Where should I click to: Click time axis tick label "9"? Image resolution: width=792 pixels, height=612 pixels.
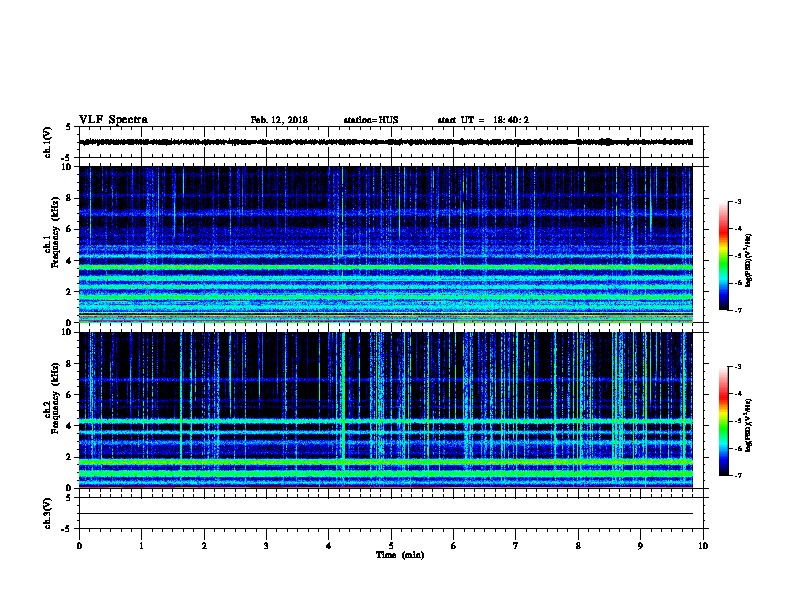pyautogui.click(x=640, y=546)
